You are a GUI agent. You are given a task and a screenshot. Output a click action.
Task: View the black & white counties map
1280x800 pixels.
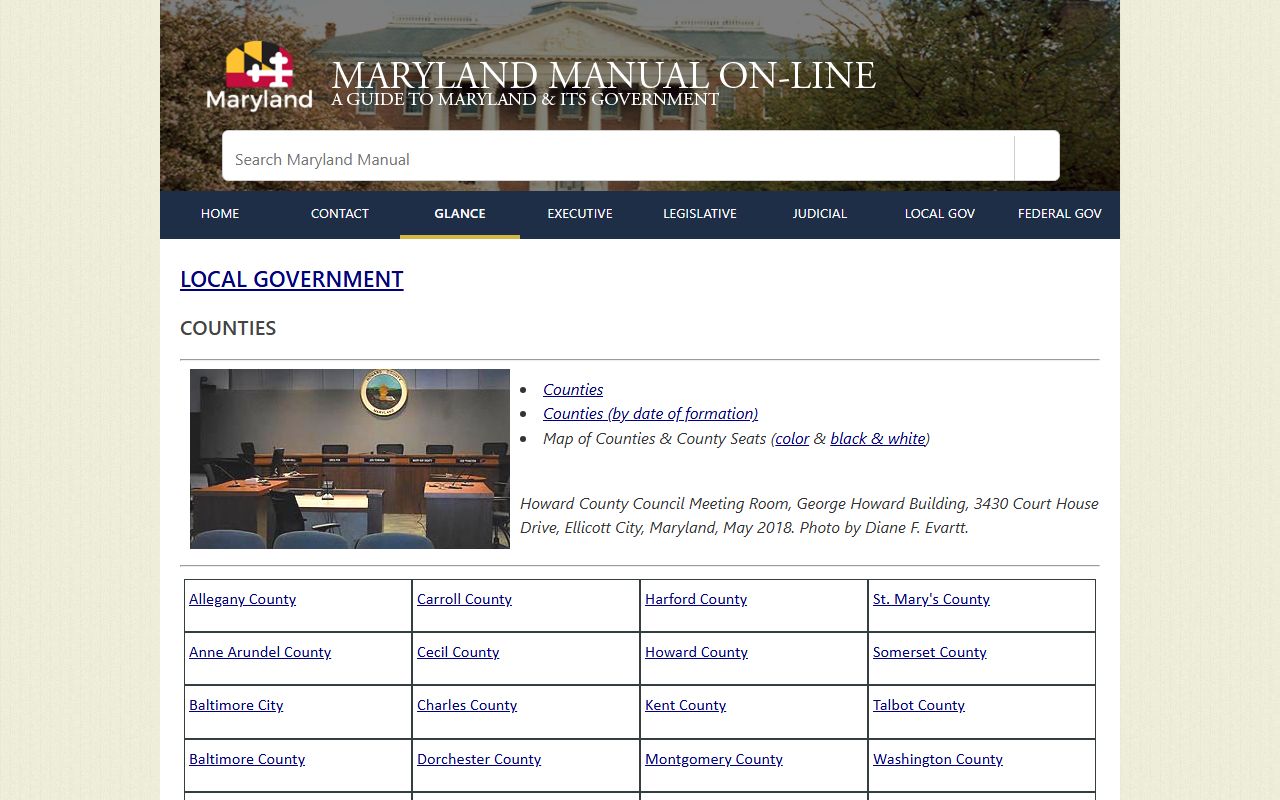[x=877, y=438]
